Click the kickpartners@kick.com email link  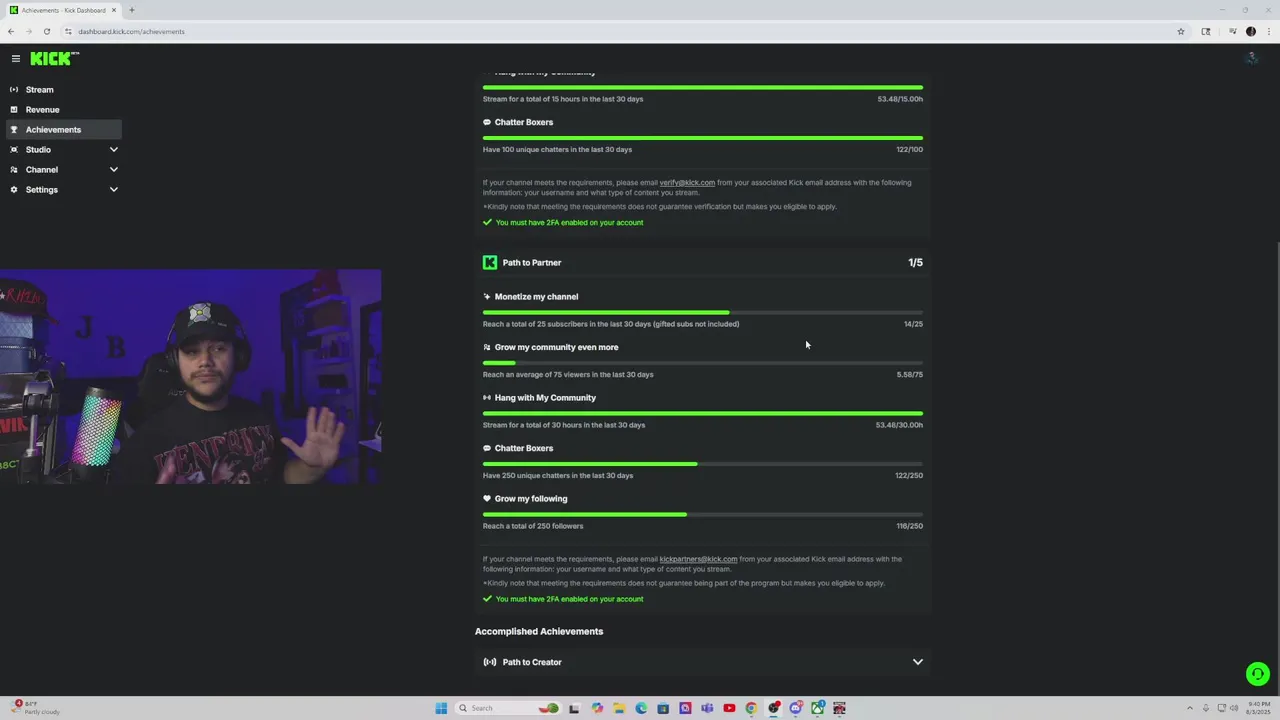click(x=698, y=559)
